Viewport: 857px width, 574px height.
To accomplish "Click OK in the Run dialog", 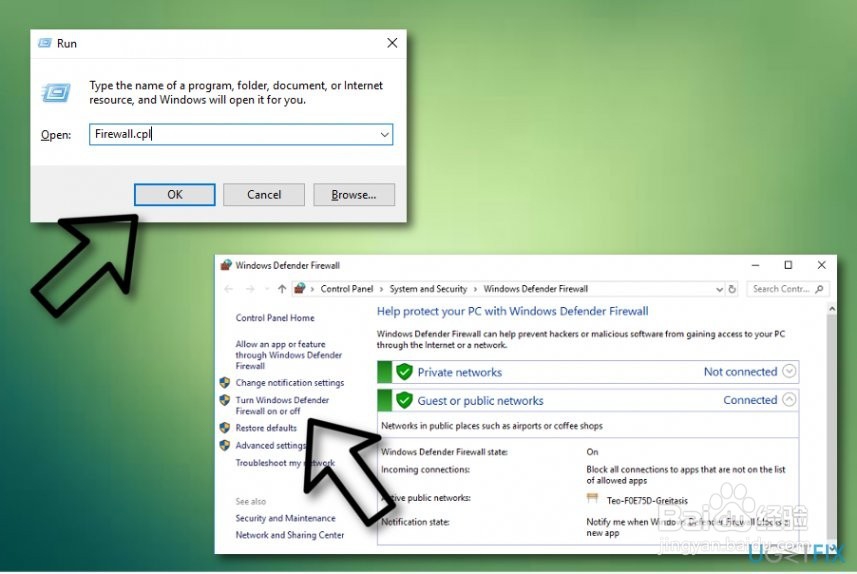I will tap(175, 195).
